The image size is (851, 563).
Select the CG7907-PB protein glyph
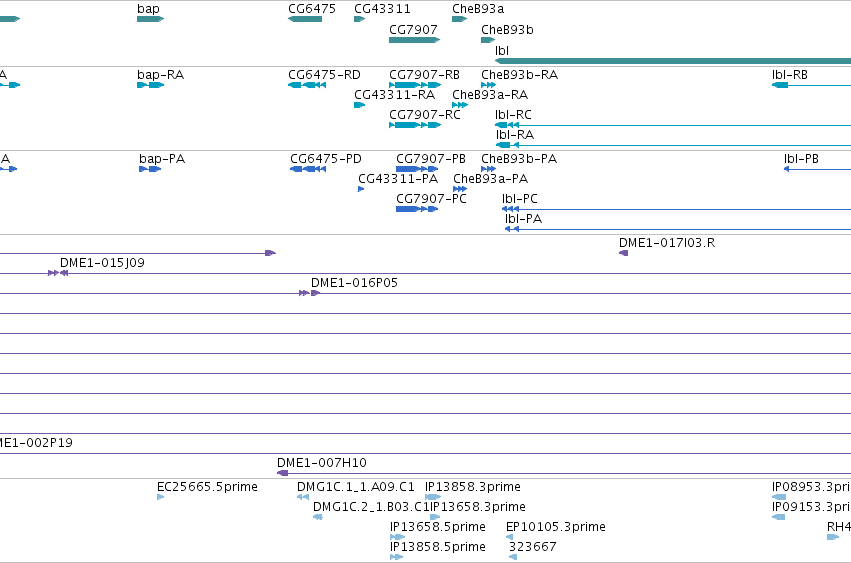(x=417, y=169)
